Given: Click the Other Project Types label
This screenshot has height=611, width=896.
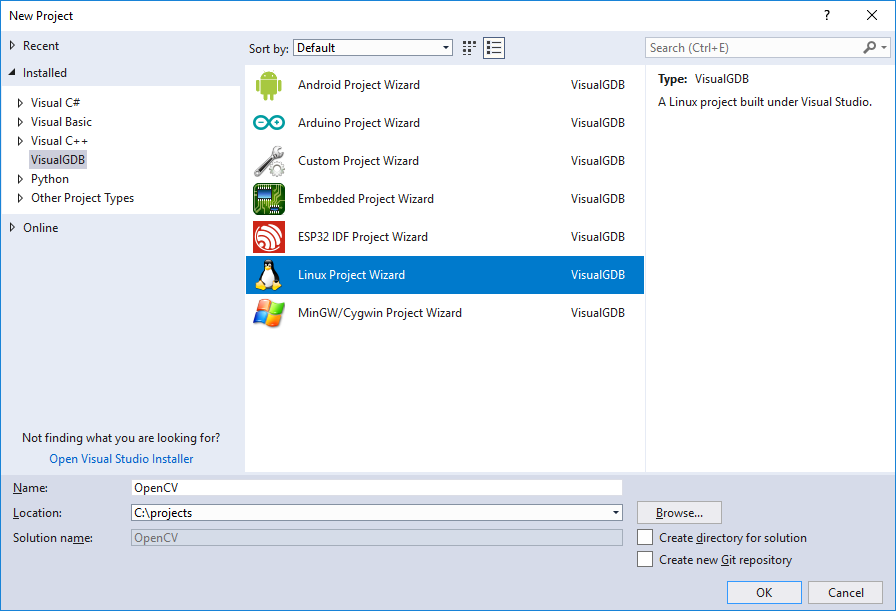Looking at the screenshot, I should 82,198.
